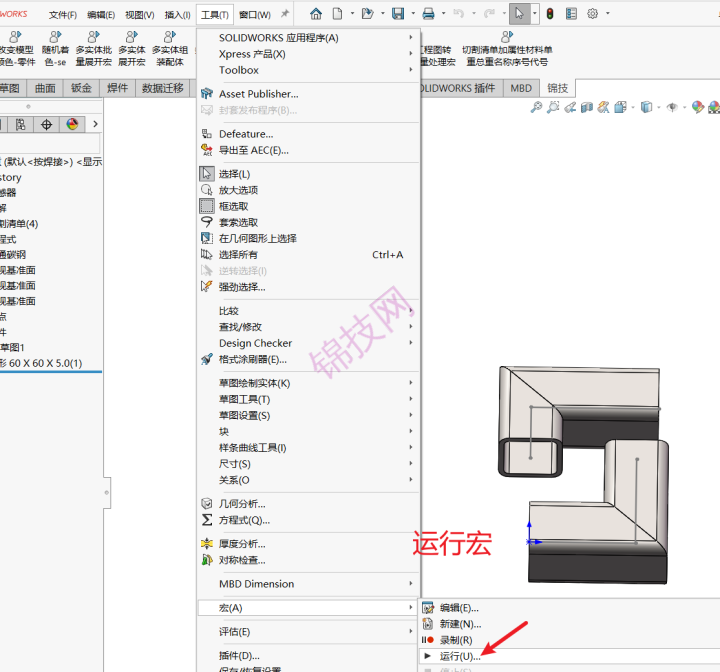
Task: Click the Zoom to Area icon
Action: [x=553, y=107]
